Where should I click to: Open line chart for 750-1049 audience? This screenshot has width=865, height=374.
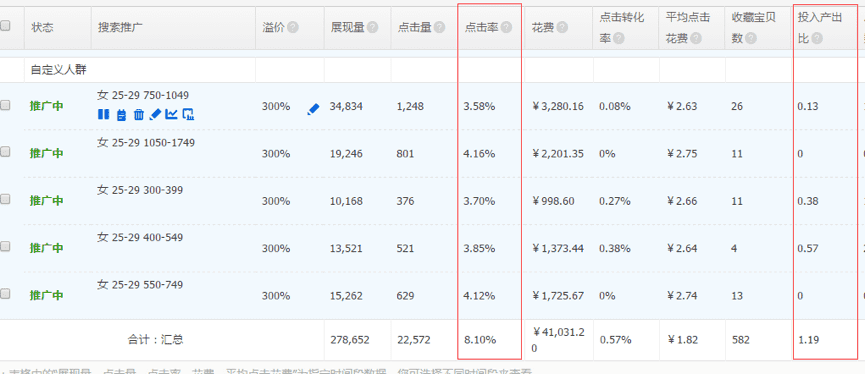(172, 114)
